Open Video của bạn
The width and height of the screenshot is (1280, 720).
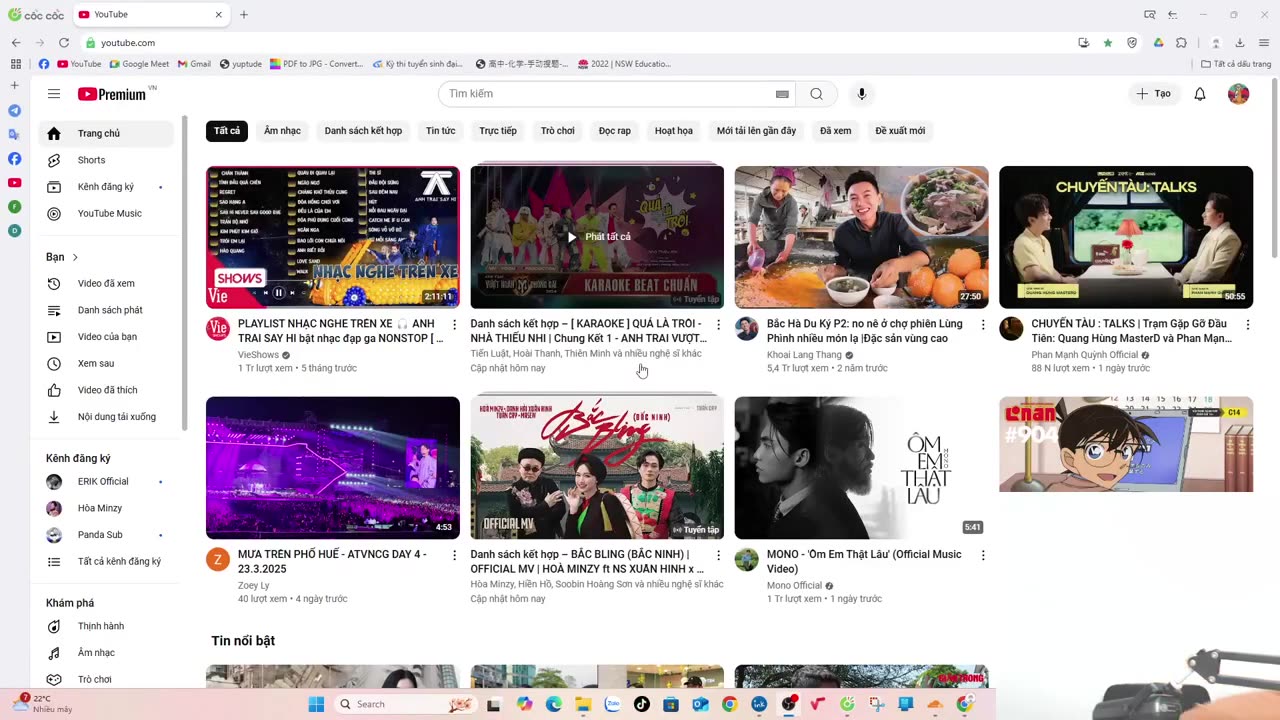tap(108, 337)
